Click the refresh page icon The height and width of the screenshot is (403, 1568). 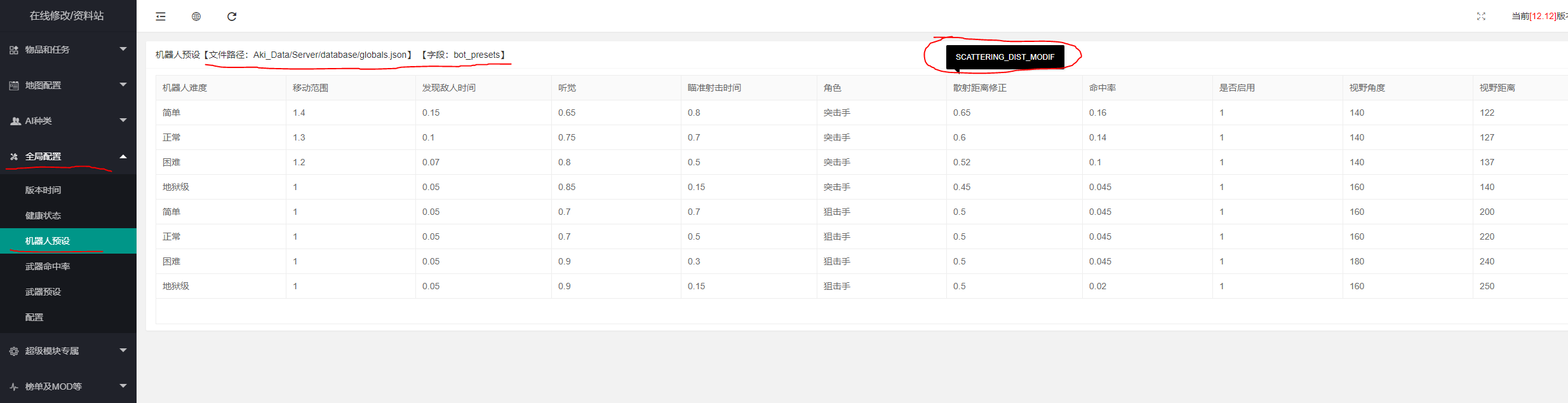point(232,17)
